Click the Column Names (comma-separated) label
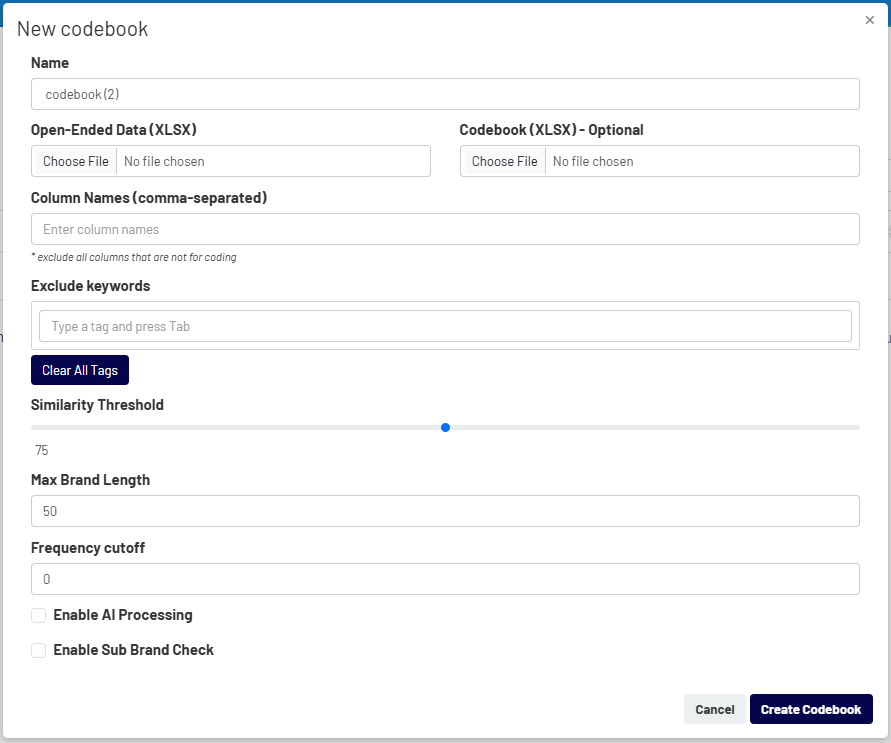Image resolution: width=891 pixels, height=743 pixels. click(149, 198)
